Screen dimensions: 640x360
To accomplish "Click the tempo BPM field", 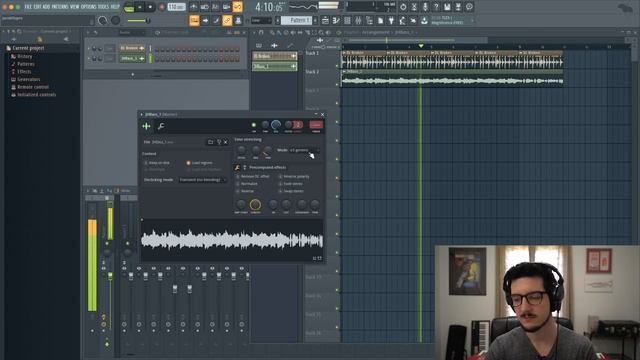I will pos(176,7).
